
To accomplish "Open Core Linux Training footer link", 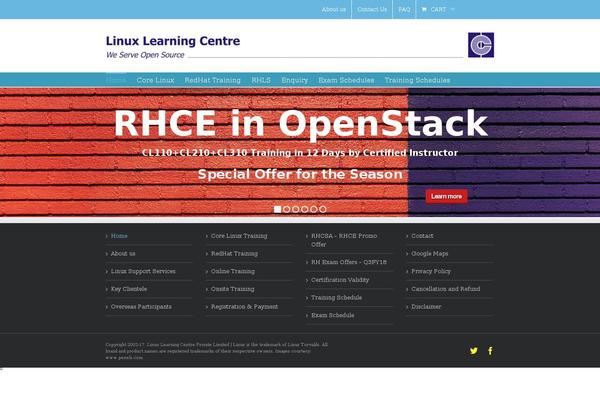I will pyautogui.click(x=239, y=236).
